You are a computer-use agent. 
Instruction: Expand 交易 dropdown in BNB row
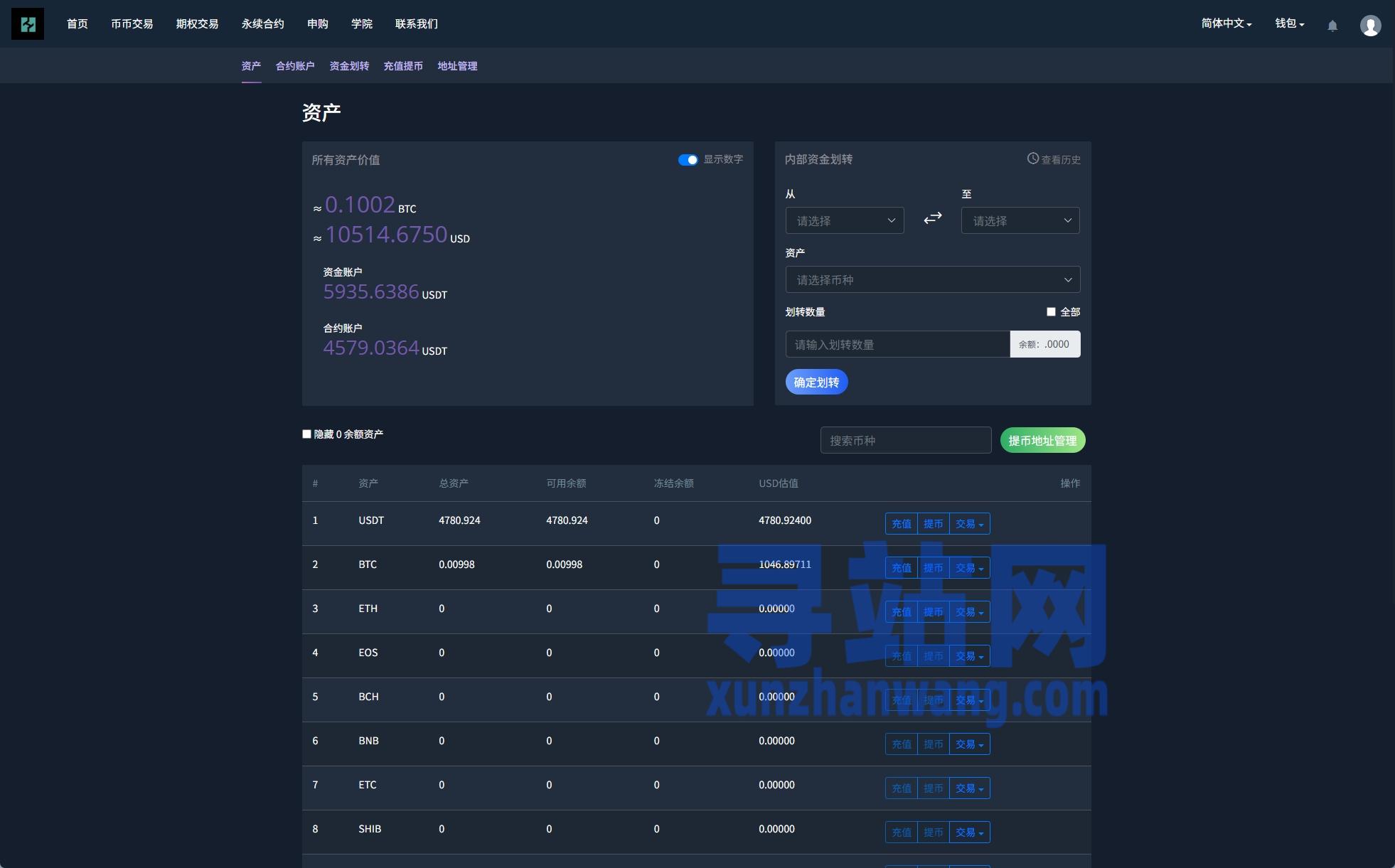[969, 744]
